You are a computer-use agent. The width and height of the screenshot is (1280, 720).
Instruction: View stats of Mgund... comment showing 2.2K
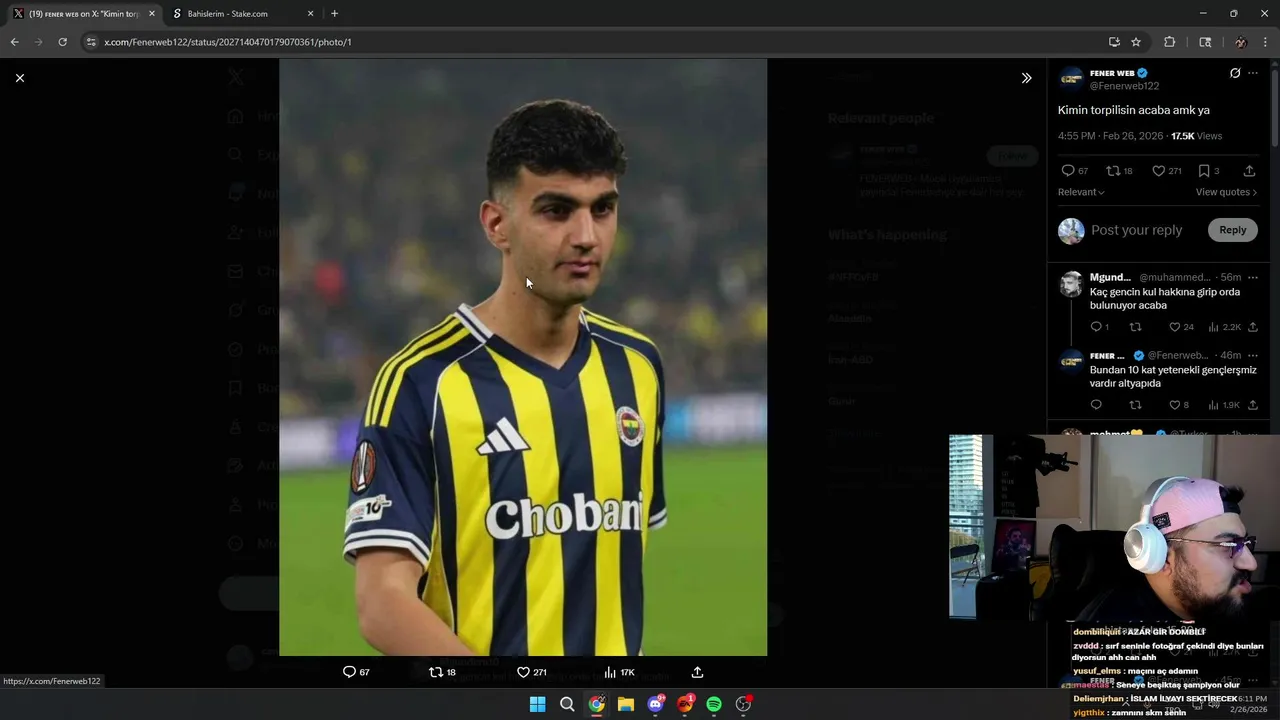click(1224, 327)
